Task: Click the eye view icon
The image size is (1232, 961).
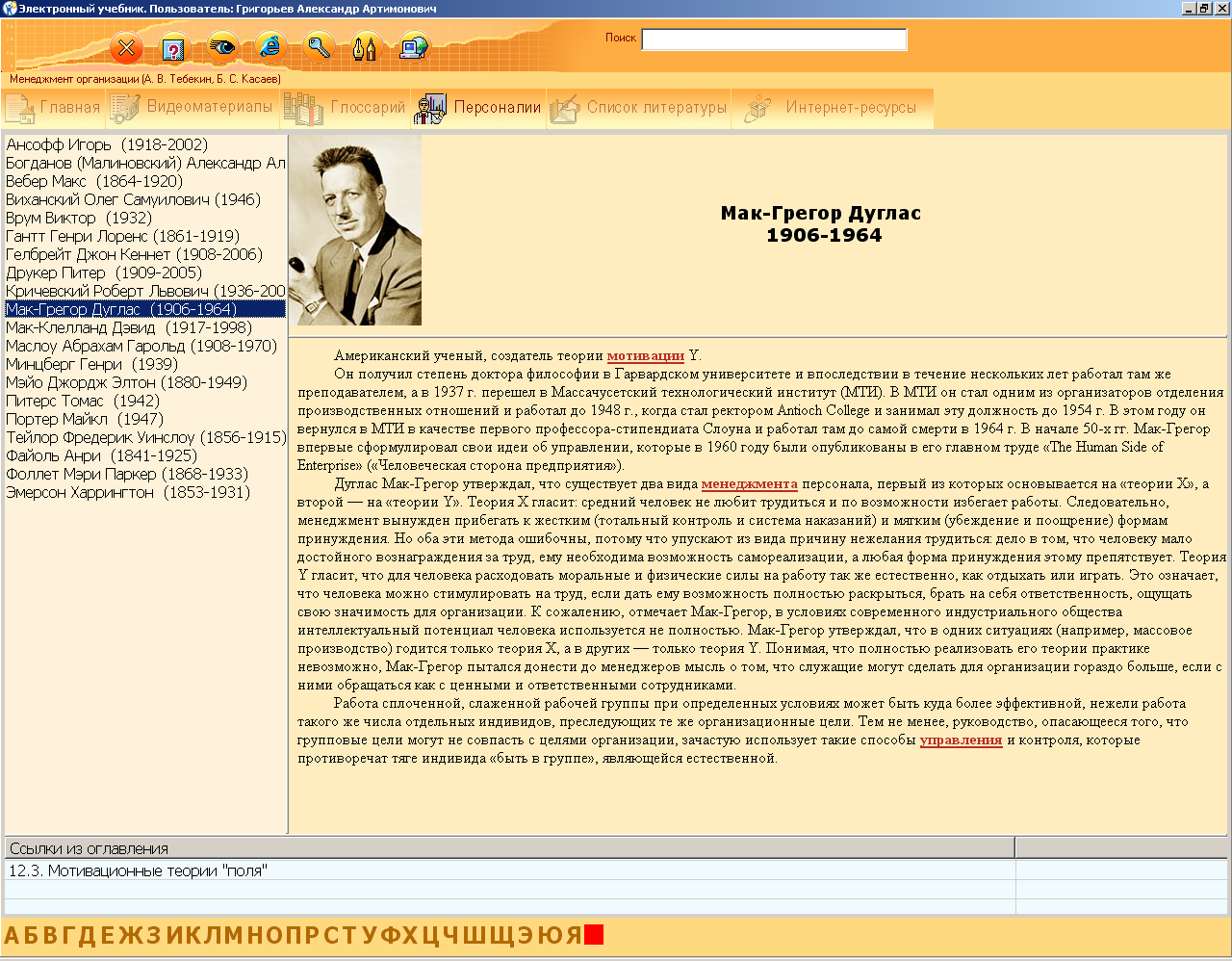Action: pos(222,47)
